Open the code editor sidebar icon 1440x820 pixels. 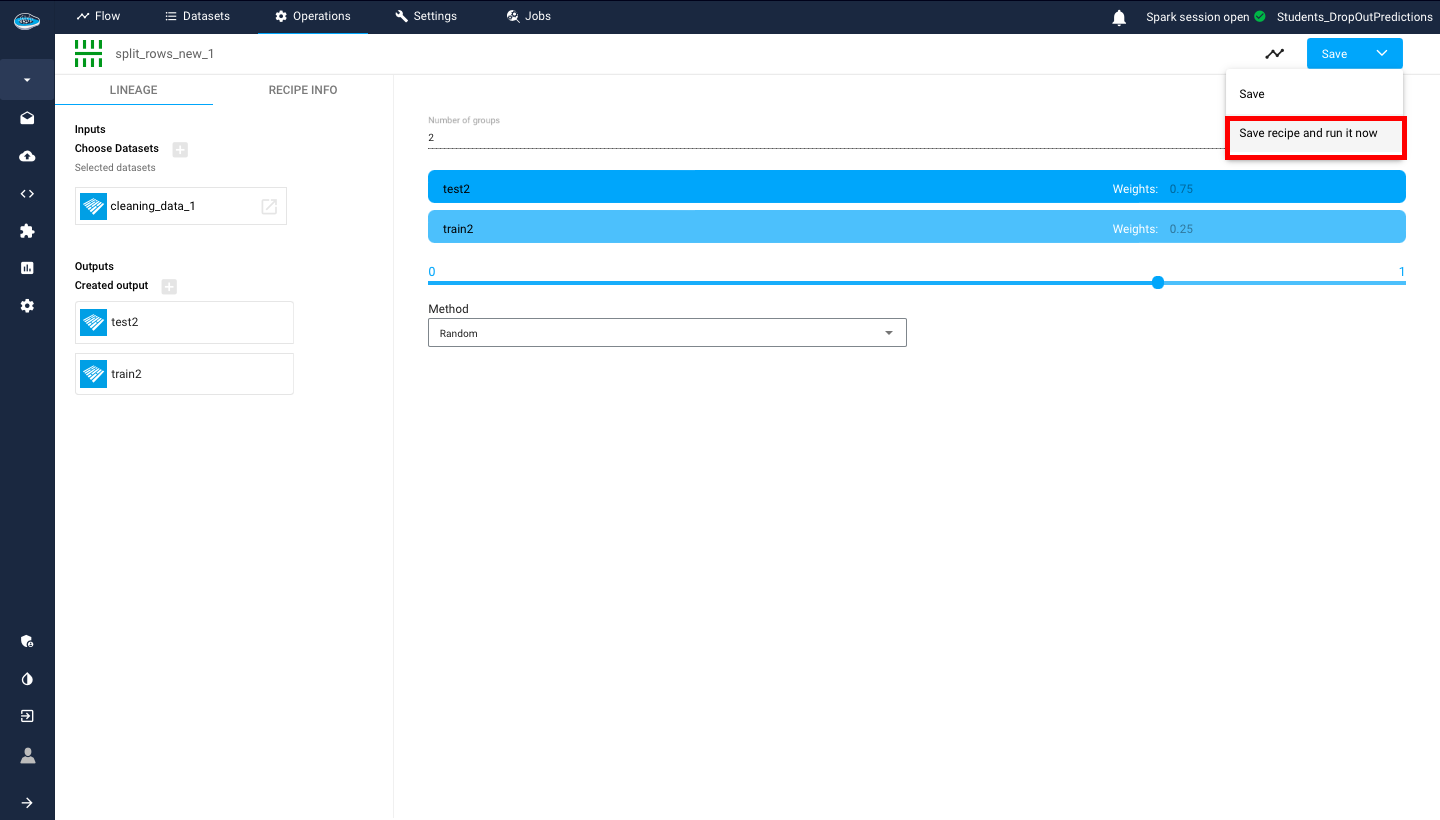pos(27,194)
